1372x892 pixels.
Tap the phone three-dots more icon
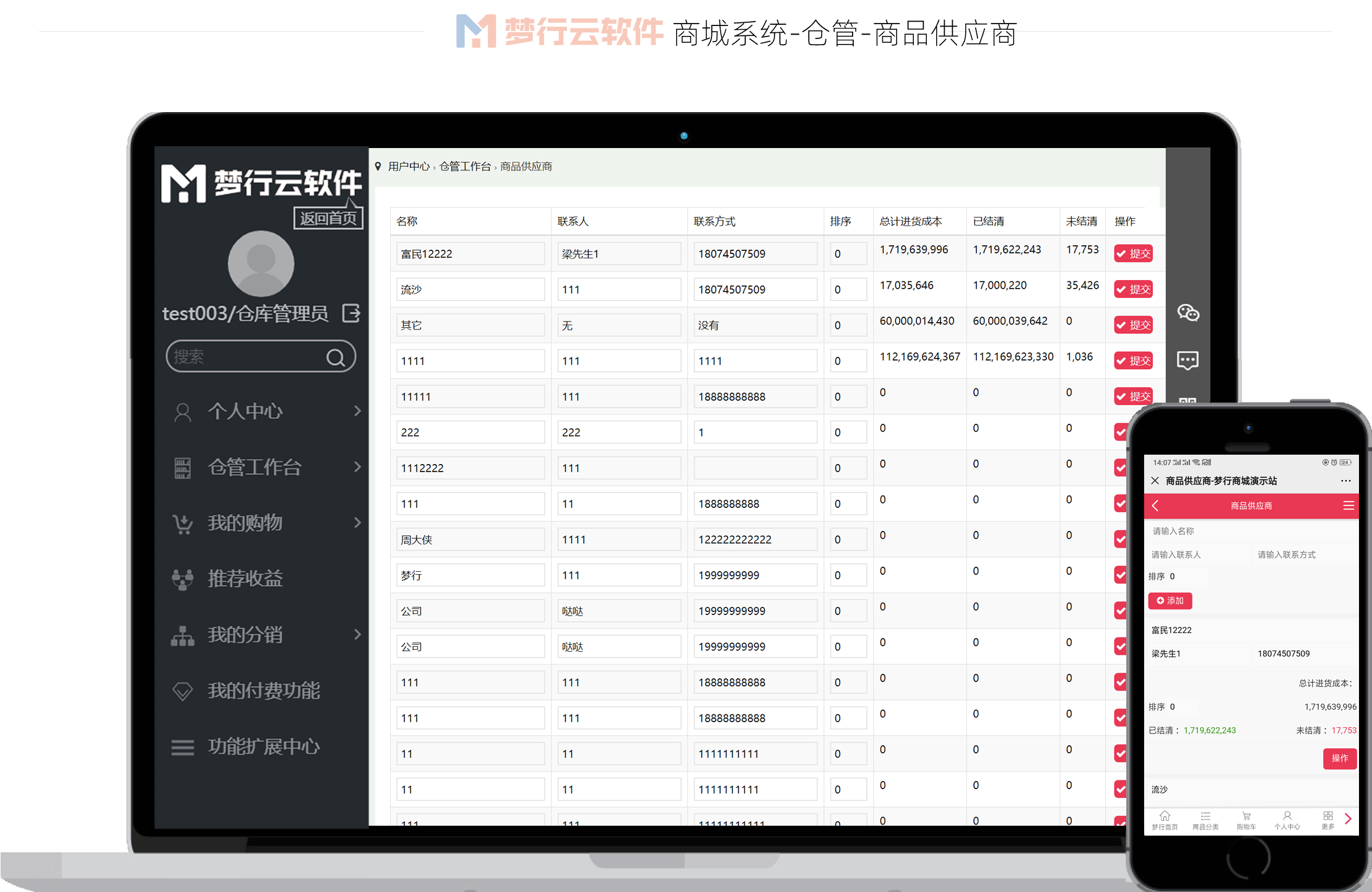(1346, 481)
